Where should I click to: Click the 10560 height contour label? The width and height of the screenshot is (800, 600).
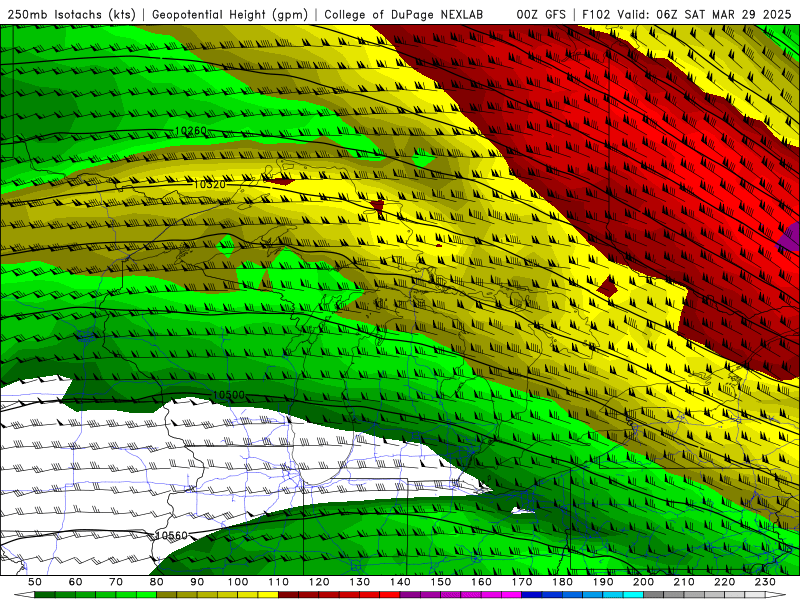(171, 535)
